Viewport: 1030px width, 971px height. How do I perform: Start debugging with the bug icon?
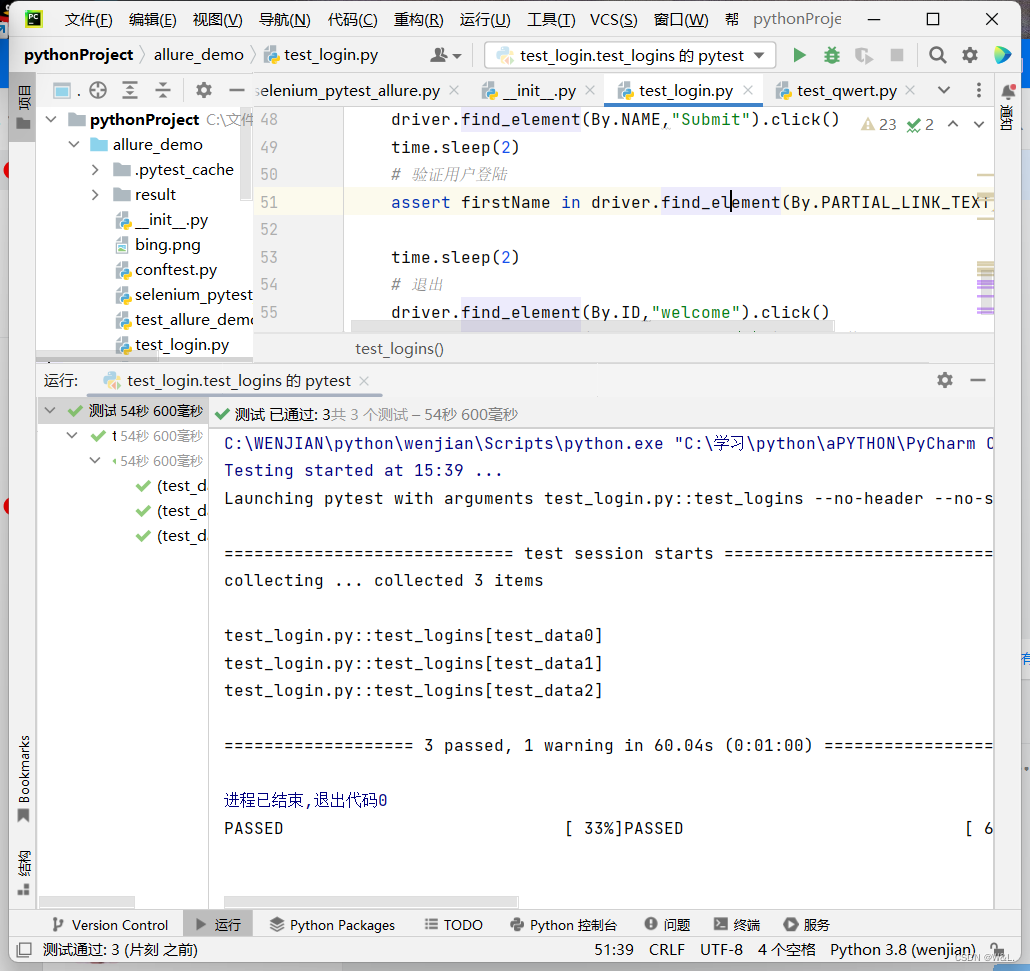pos(832,55)
